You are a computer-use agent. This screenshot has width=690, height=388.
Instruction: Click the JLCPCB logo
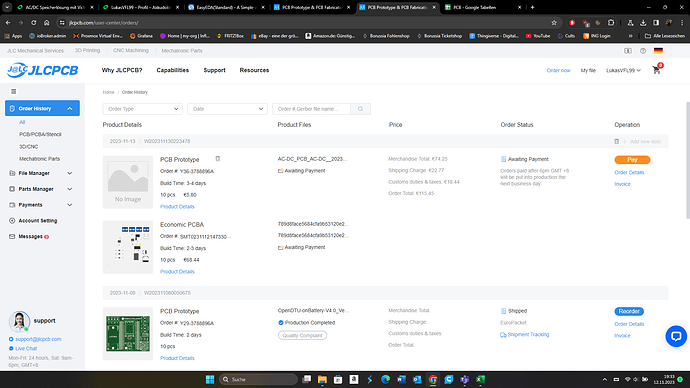[43, 70]
